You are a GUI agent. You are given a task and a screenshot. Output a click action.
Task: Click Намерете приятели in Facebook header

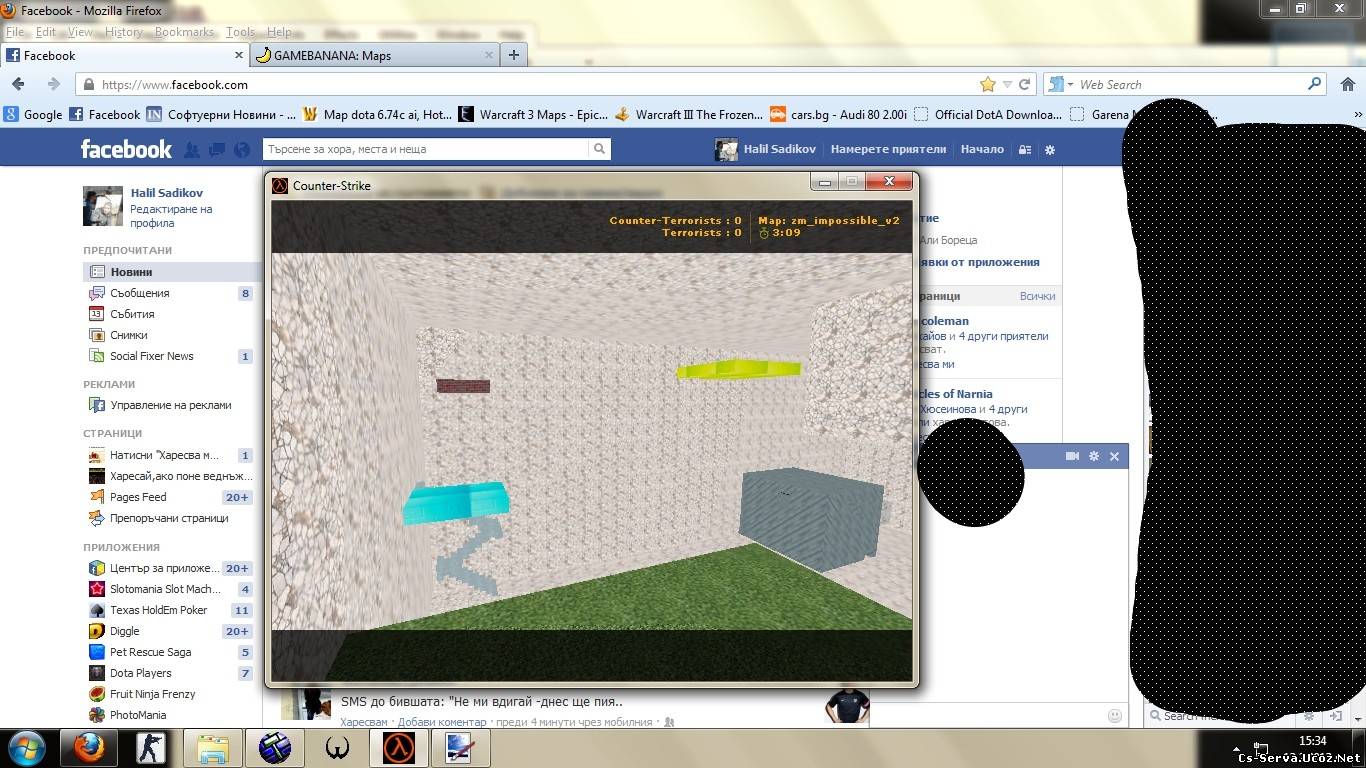888,149
